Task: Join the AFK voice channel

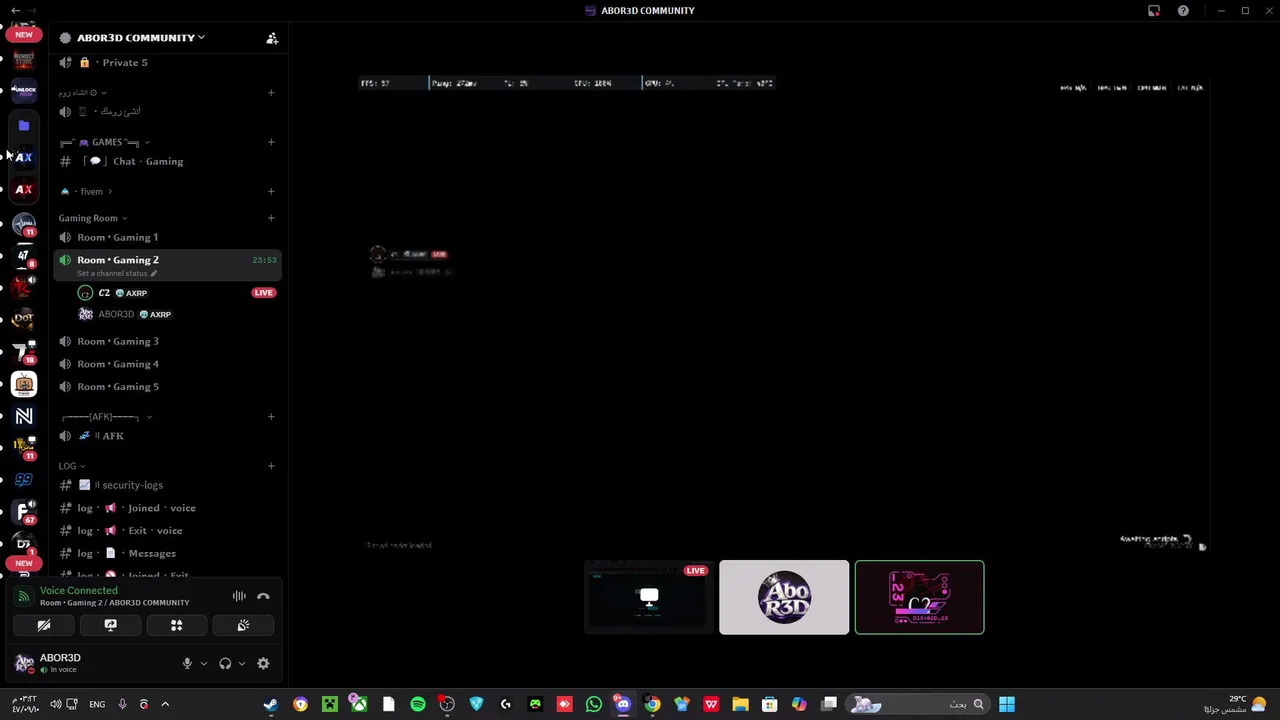Action: click(167, 436)
